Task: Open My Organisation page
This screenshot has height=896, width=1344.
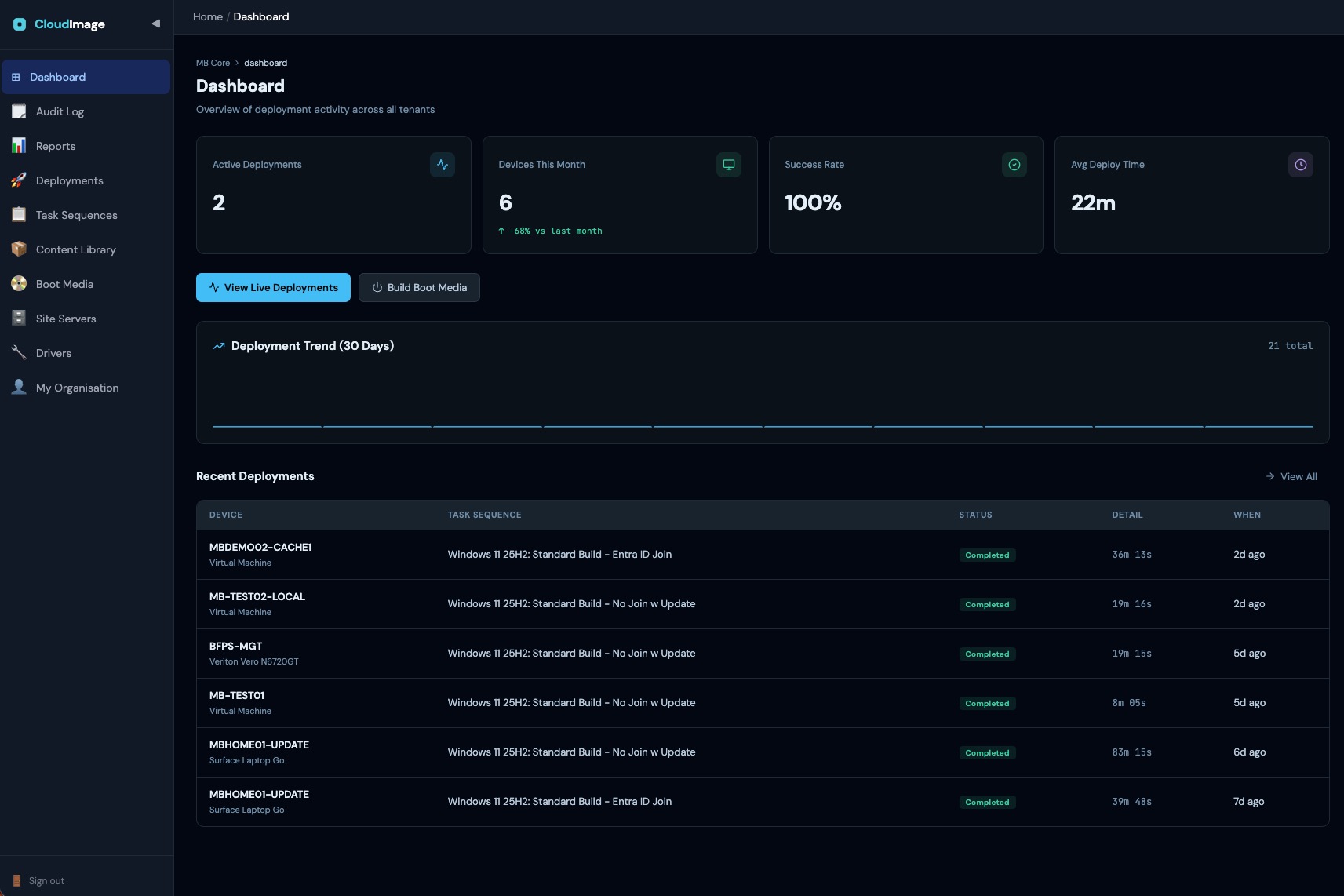Action: 86,388
